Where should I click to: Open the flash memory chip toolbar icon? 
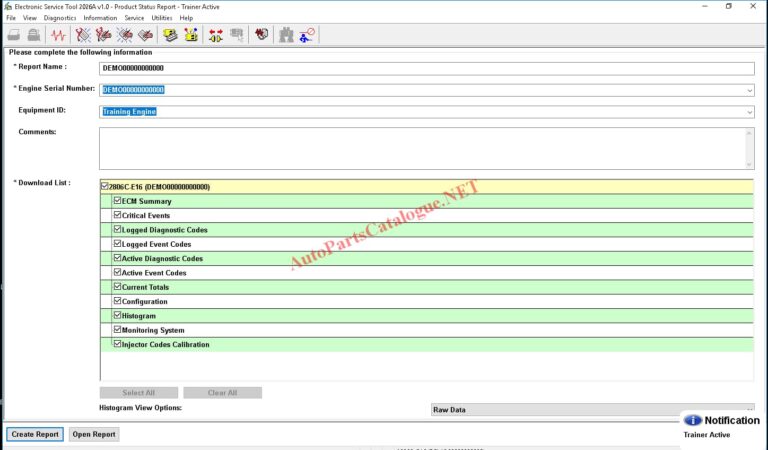[261, 35]
